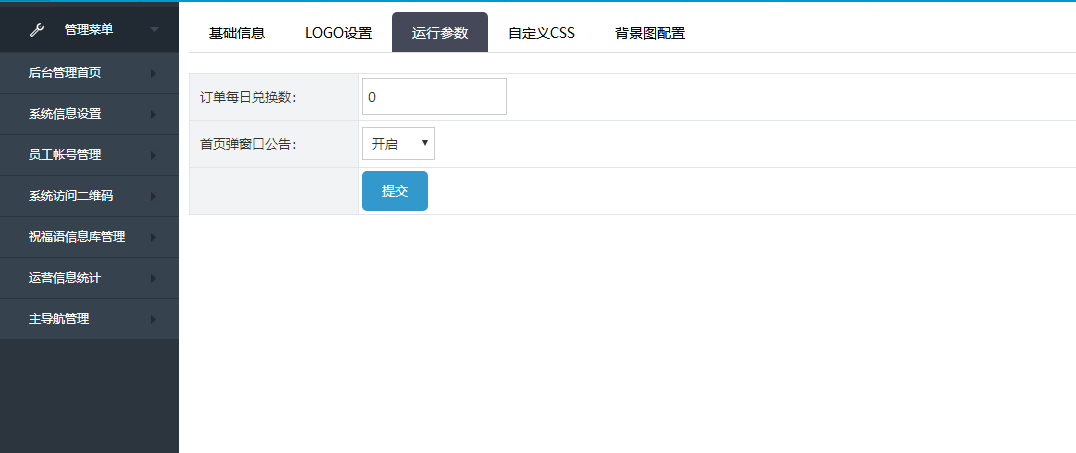Collapse the 管理菜单 header dropdown arrow

pos(154,30)
